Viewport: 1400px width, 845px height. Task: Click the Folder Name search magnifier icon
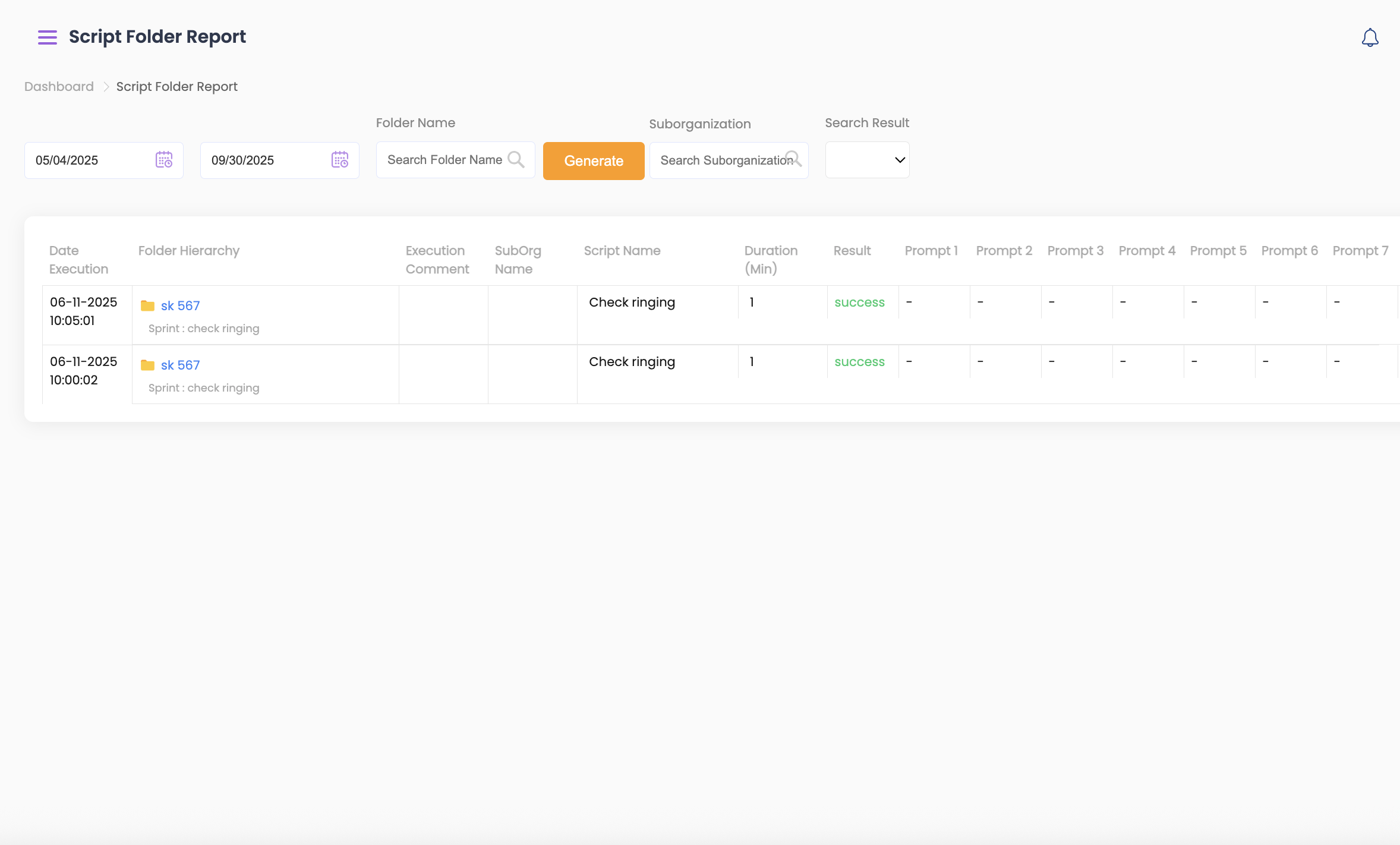(516, 160)
